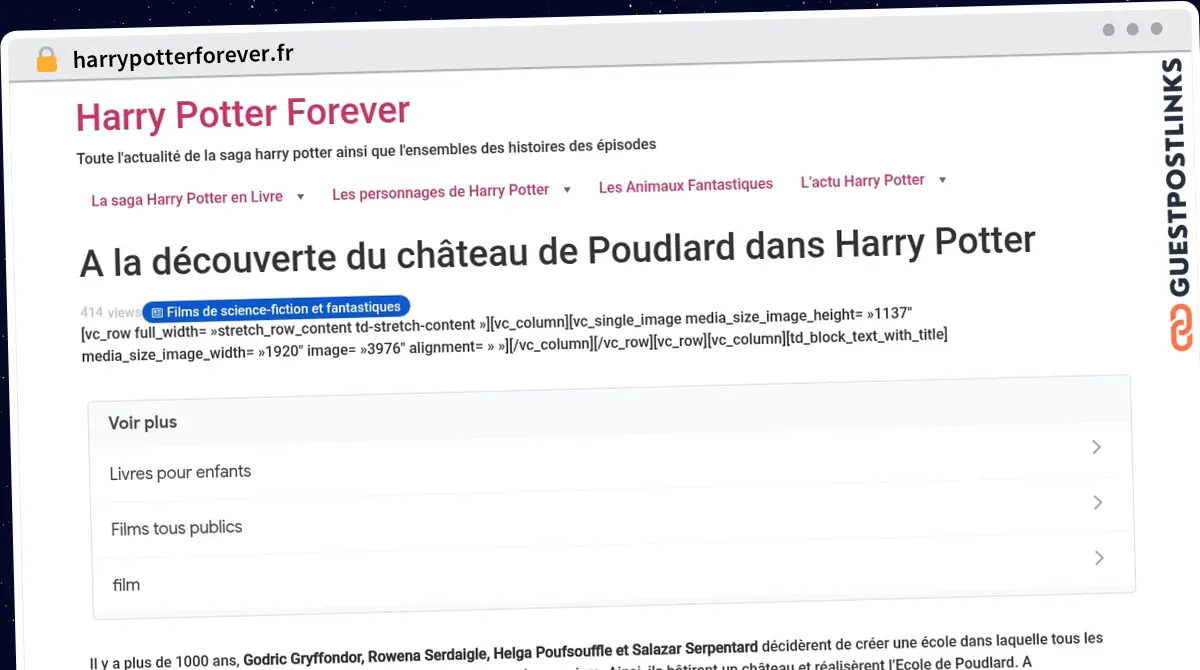Viewport: 1200px width, 670px height.
Task: Click Films de science-fiction et fantastiques tag
Action: click(276, 309)
